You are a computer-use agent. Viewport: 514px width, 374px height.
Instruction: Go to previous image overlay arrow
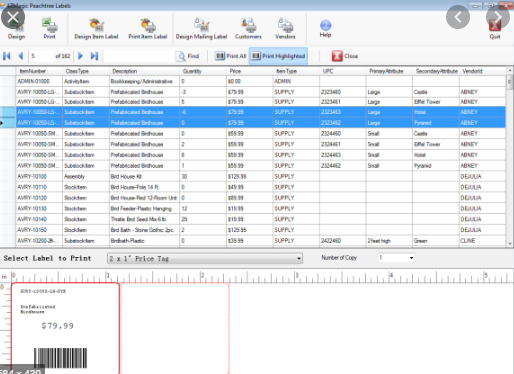tap(458, 17)
